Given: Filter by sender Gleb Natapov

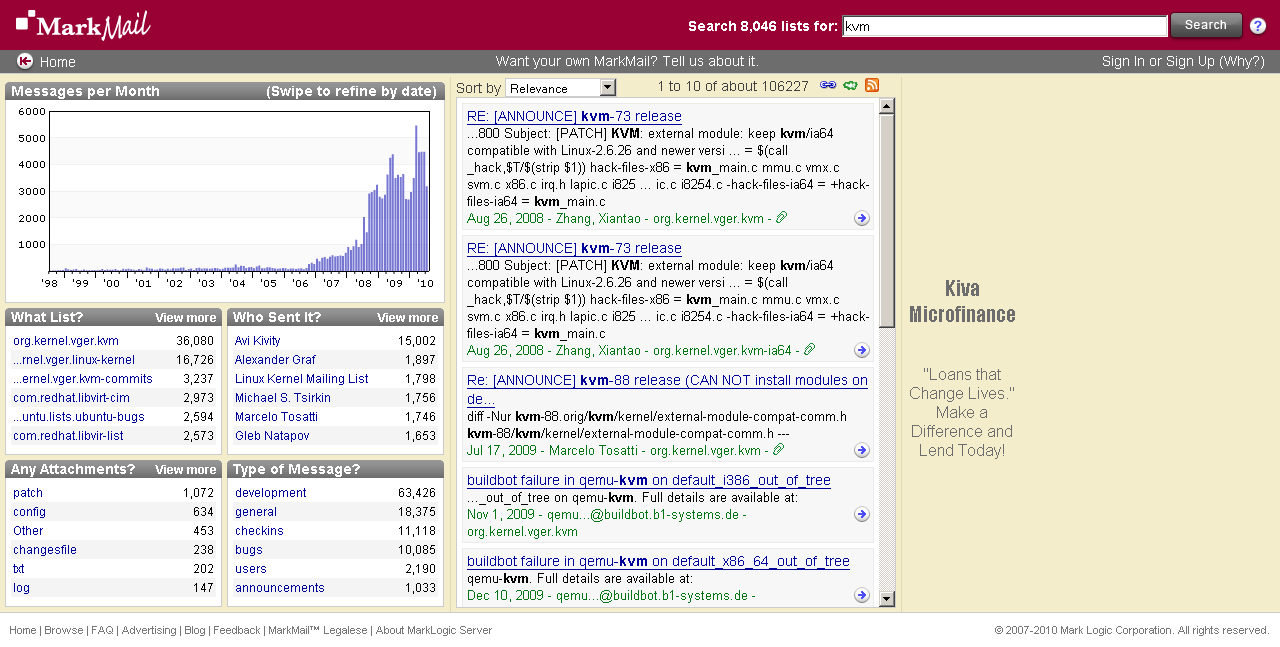Looking at the screenshot, I should (x=272, y=436).
